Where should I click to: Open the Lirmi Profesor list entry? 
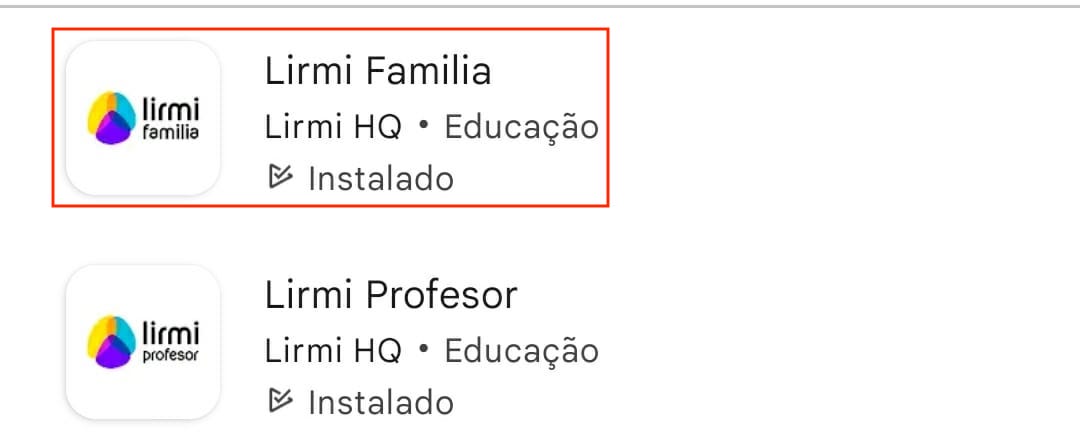[330, 342]
